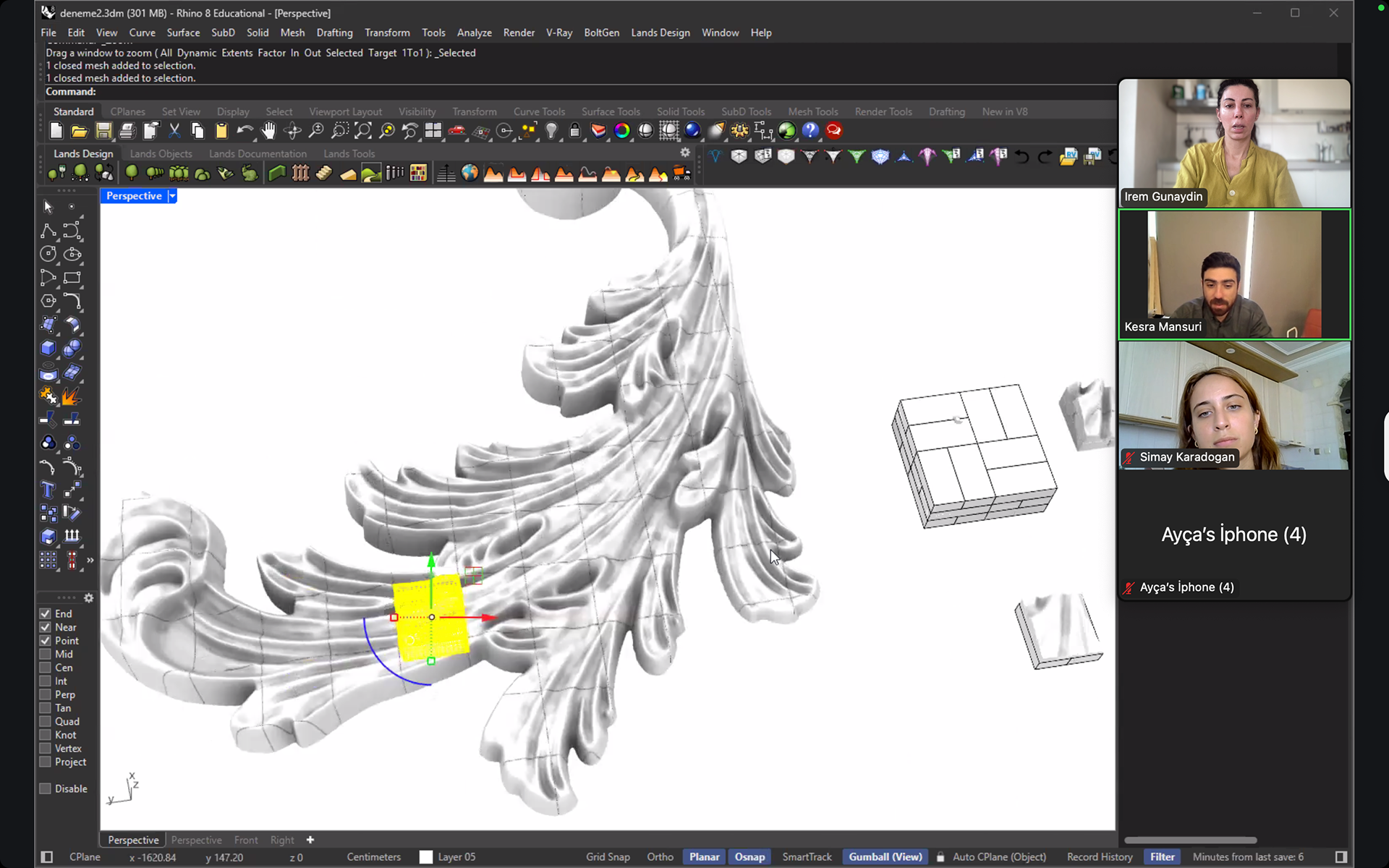
Task: Click the Lock padlock icon
Action: point(574,131)
